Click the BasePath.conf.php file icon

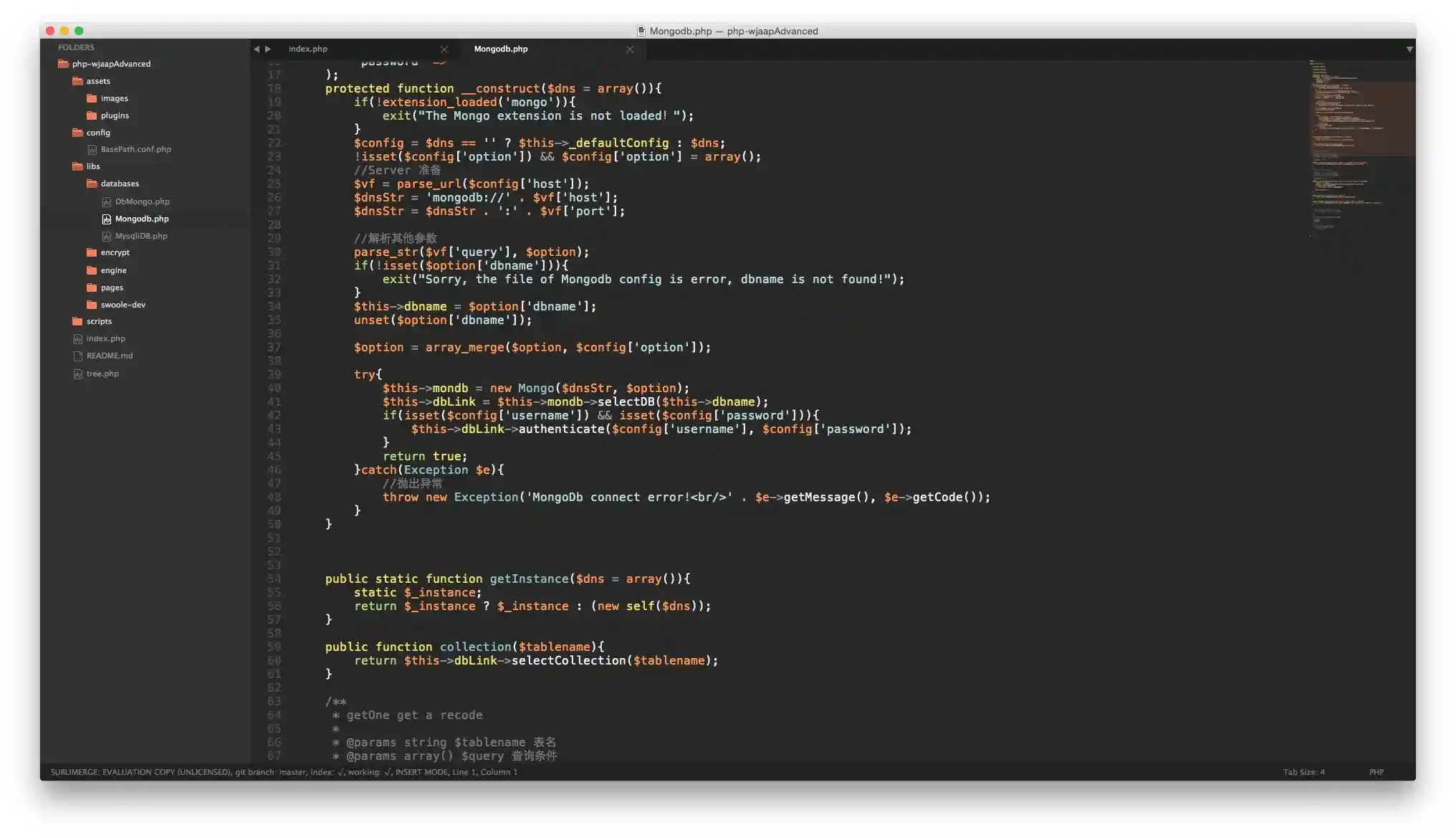[92, 149]
